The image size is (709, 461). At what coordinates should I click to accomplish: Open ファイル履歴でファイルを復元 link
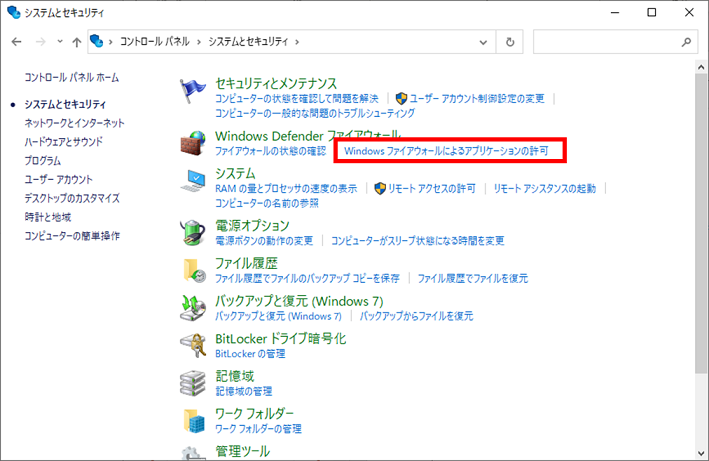point(473,278)
